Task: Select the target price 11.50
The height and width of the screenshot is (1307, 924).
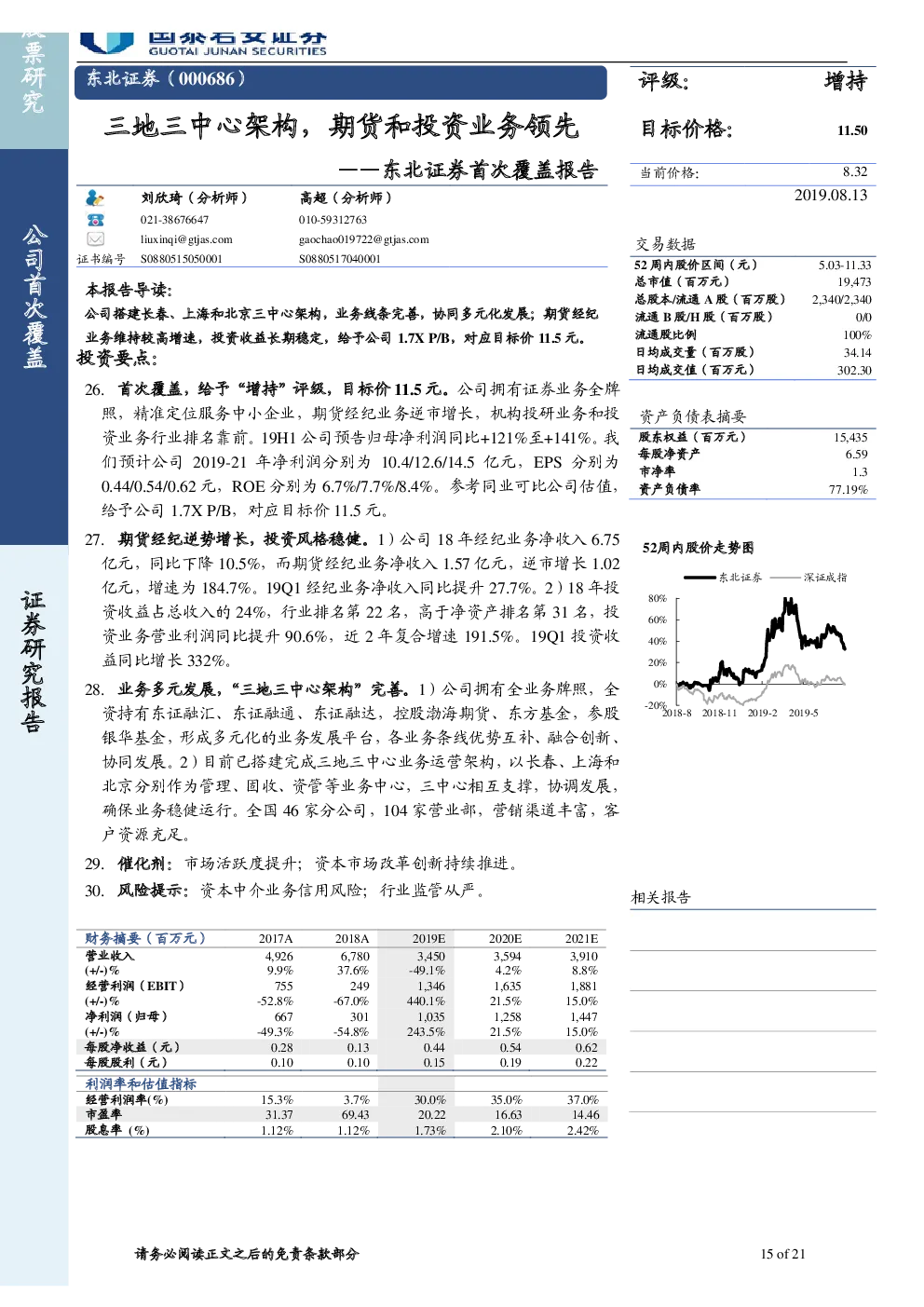Action: [x=852, y=130]
